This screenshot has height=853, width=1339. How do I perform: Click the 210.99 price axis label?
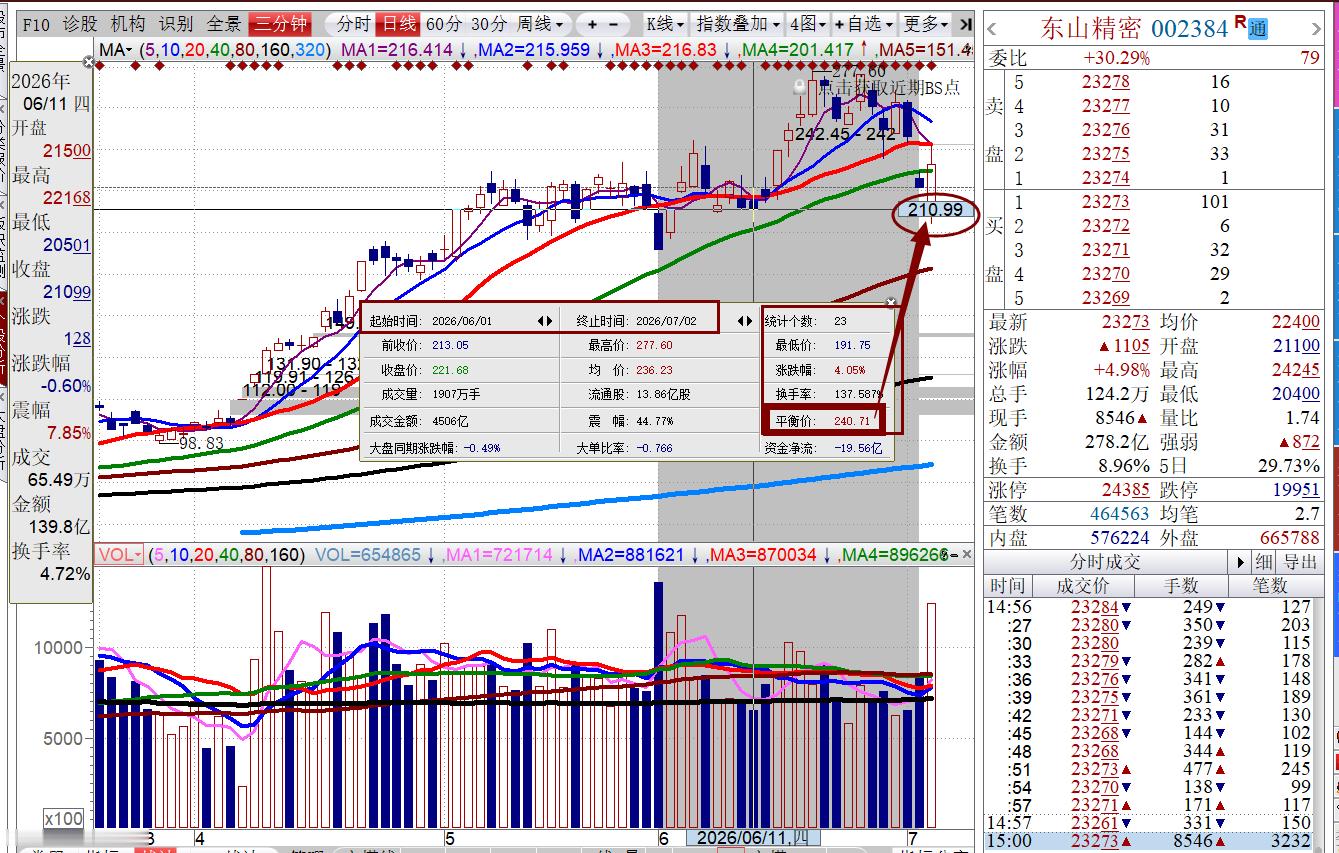[935, 210]
